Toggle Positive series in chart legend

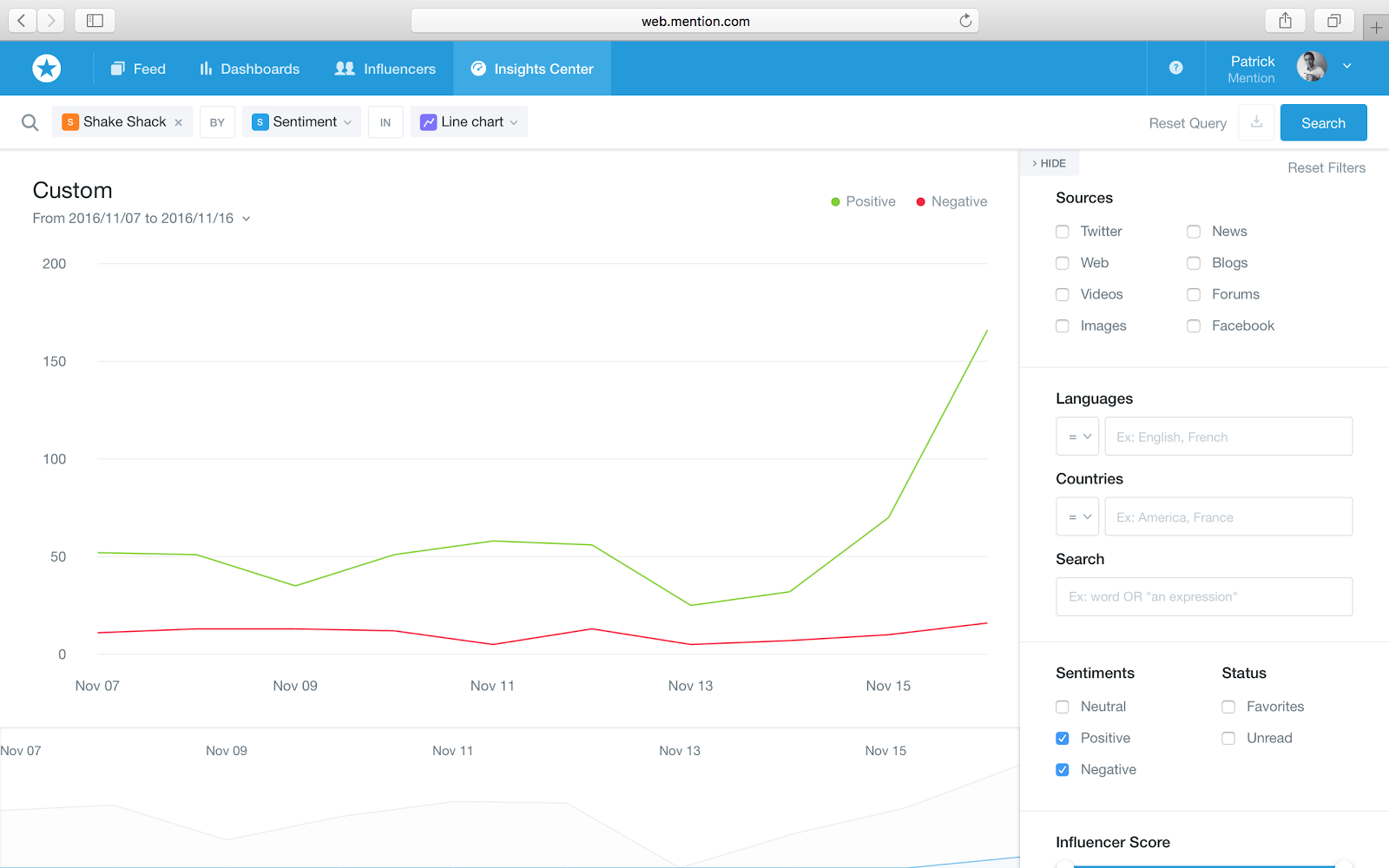click(863, 201)
